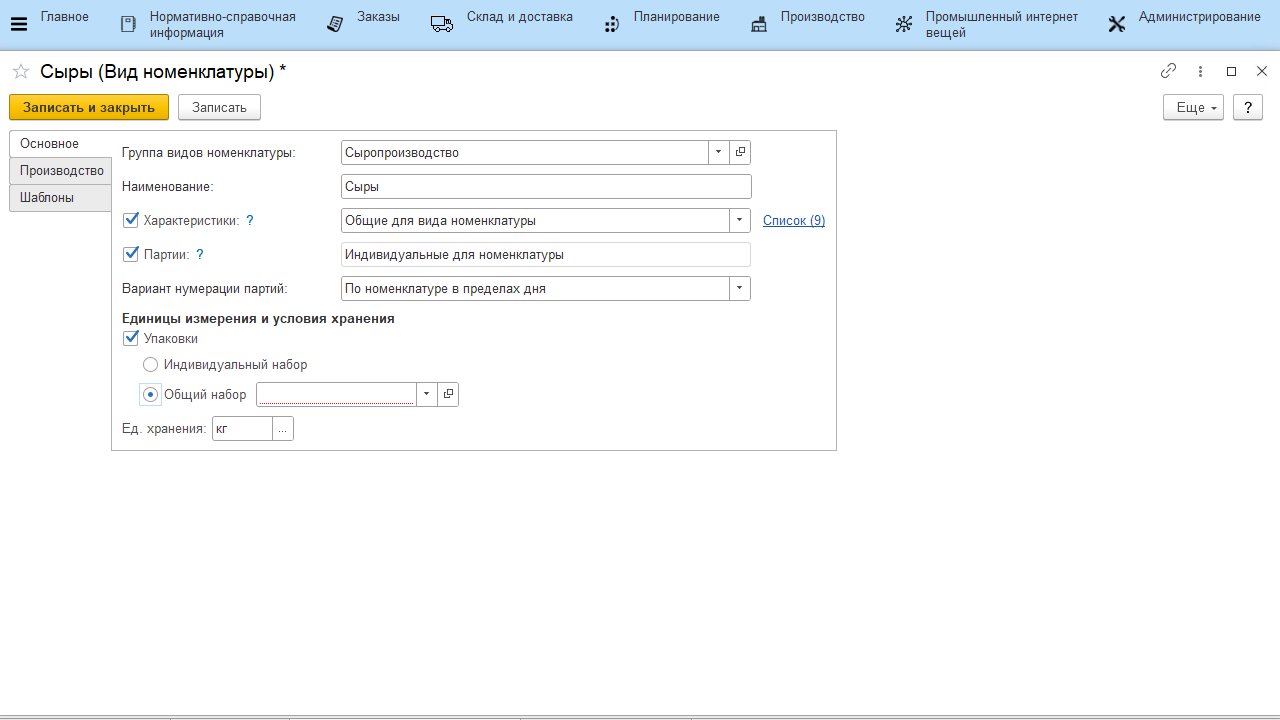1280x720 pixels.
Task: Open the Общий набор packaging set item
Action: [448, 395]
